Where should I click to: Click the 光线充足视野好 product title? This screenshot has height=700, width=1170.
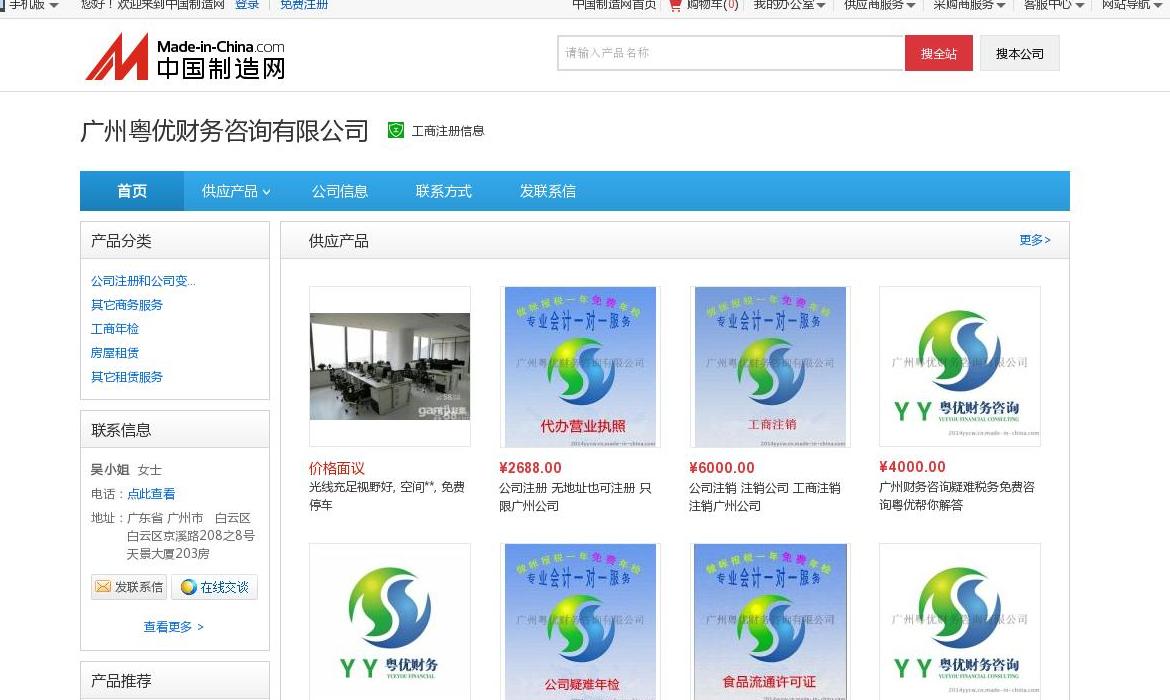point(387,496)
